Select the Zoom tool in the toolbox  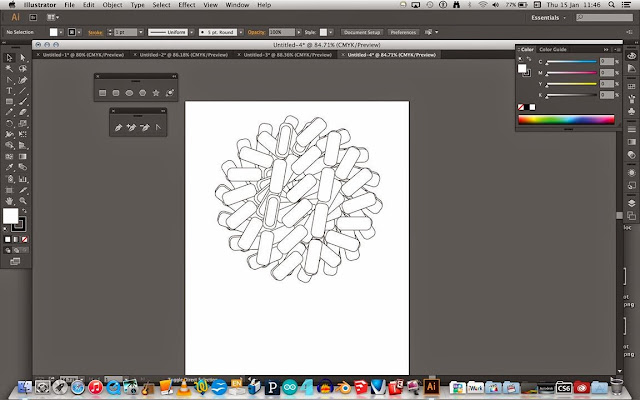click(22, 201)
